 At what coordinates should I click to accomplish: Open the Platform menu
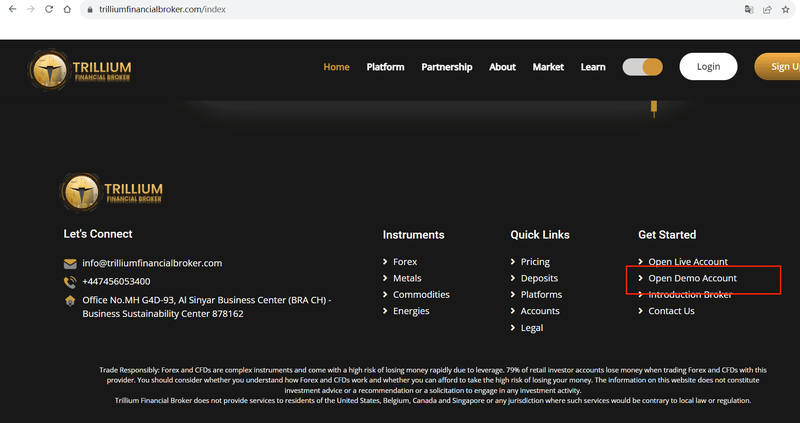385,67
